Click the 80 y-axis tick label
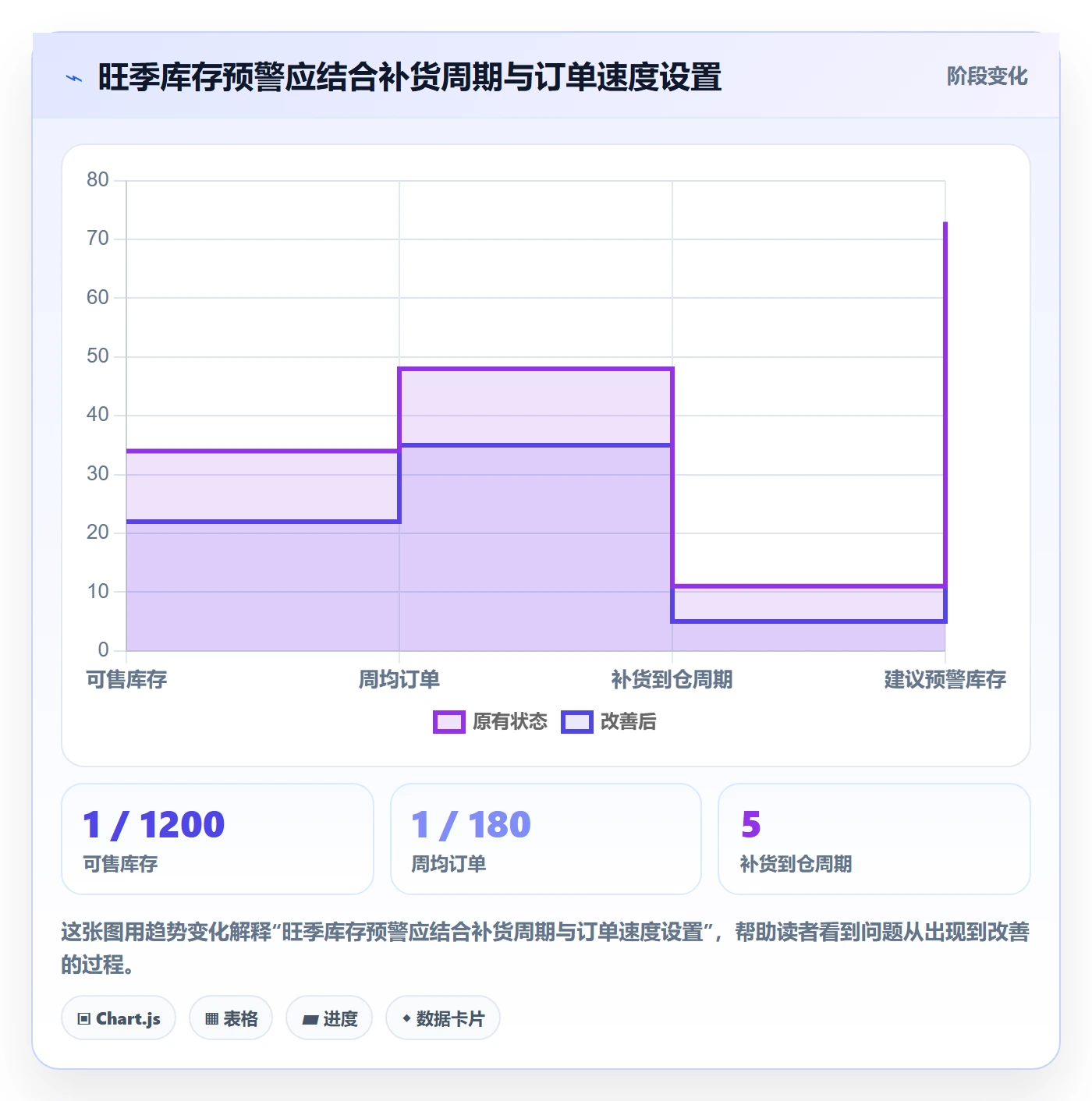Screen dimensions: 1092x1101 [x=97, y=180]
